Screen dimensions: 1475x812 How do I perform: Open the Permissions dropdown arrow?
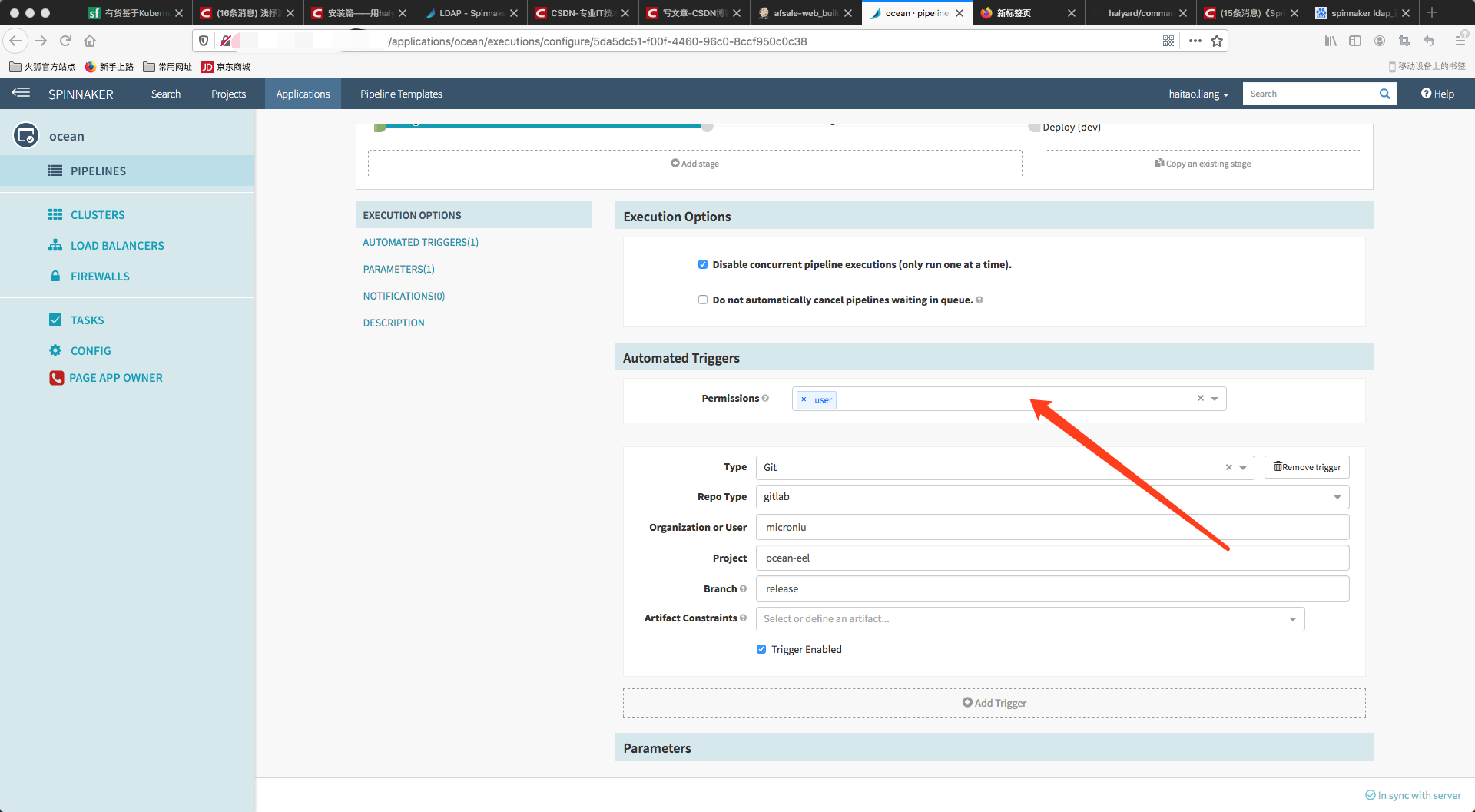click(1215, 399)
